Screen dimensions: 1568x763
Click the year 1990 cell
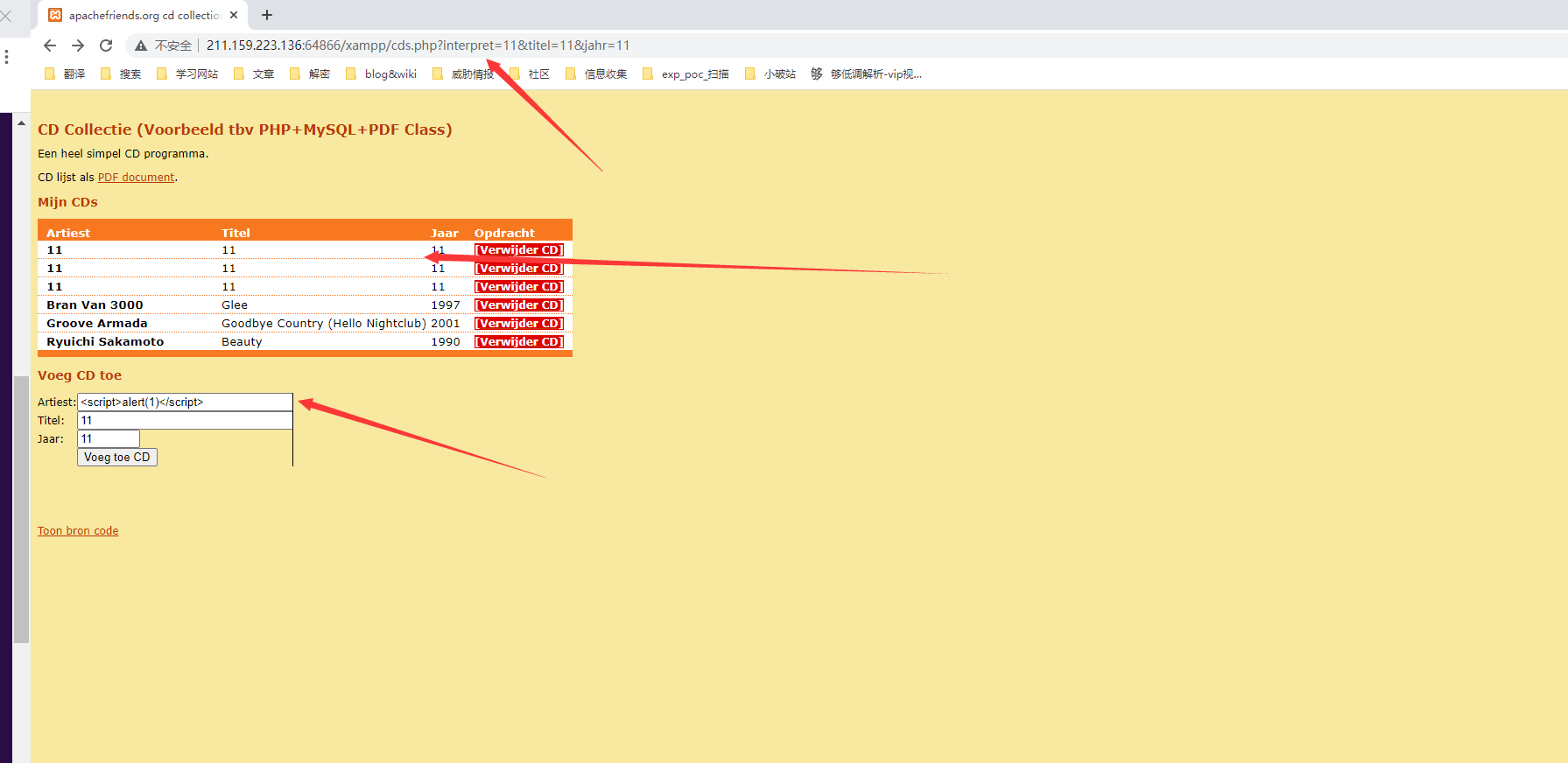click(x=446, y=342)
